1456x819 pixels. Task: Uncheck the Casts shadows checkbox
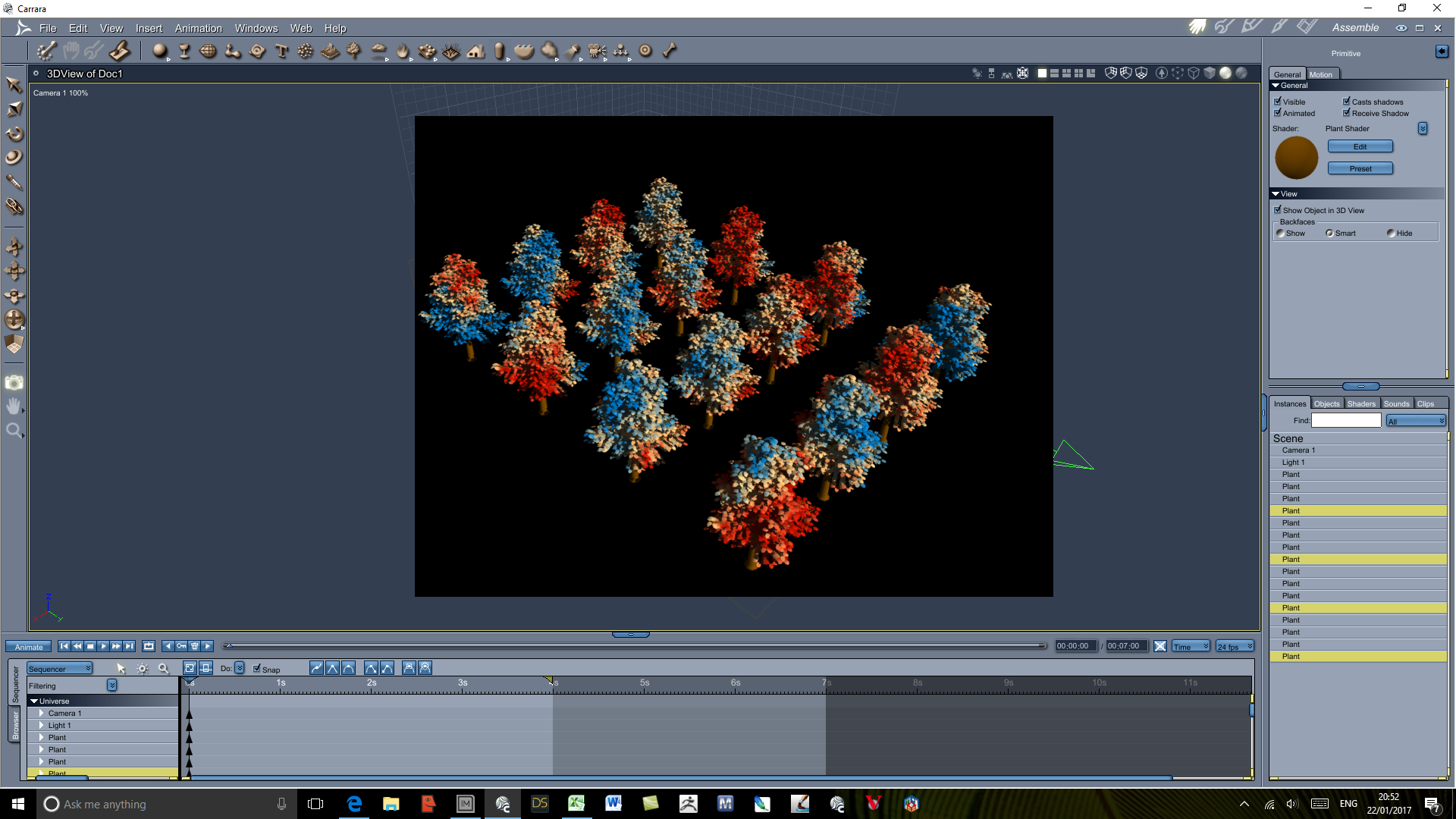point(1347,102)
